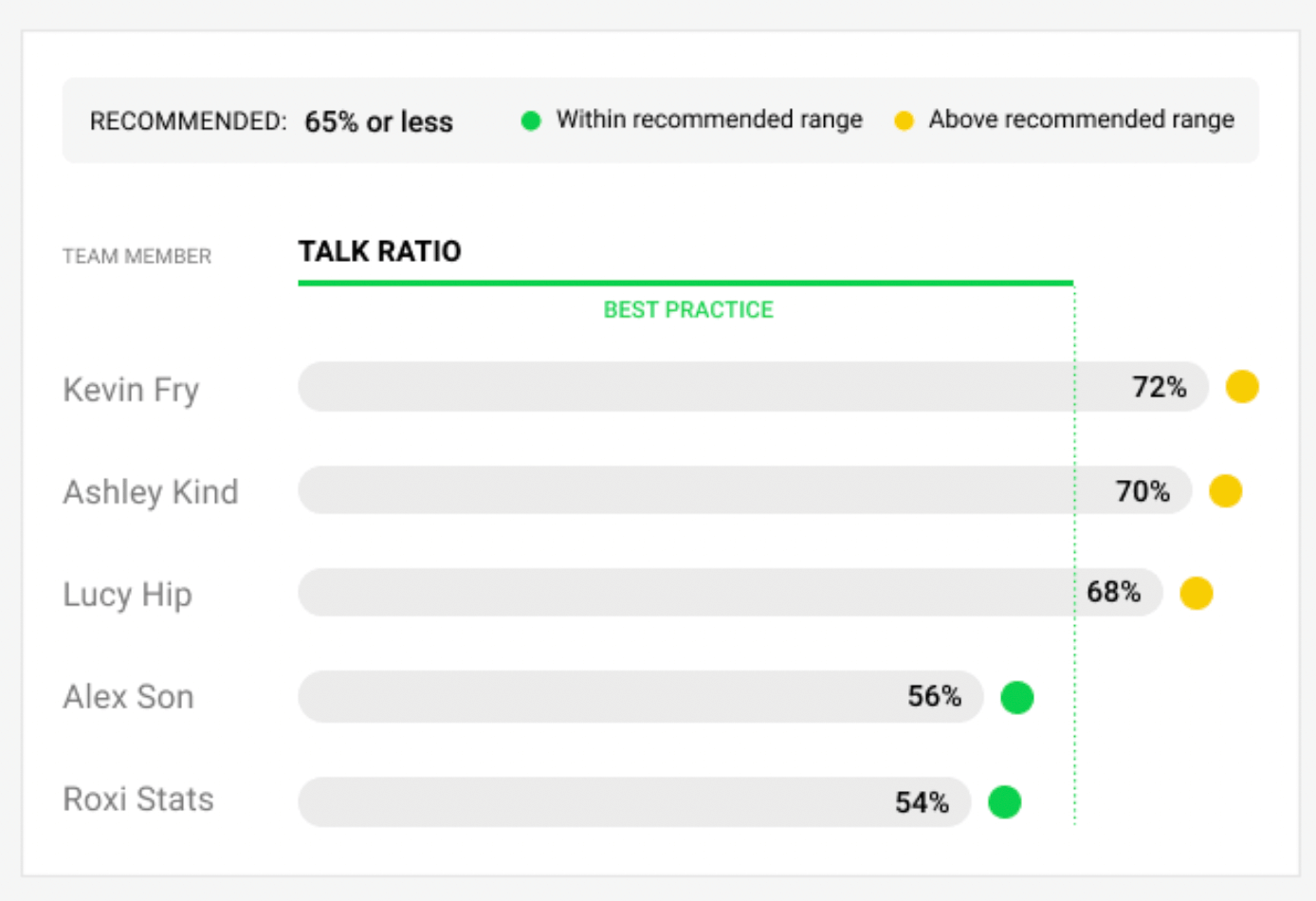The height and width of the screenshot is (901, 1316).
Task: Click the green status dot for Alex Son
Action: pyautogui.click(x=1017, y=697)
